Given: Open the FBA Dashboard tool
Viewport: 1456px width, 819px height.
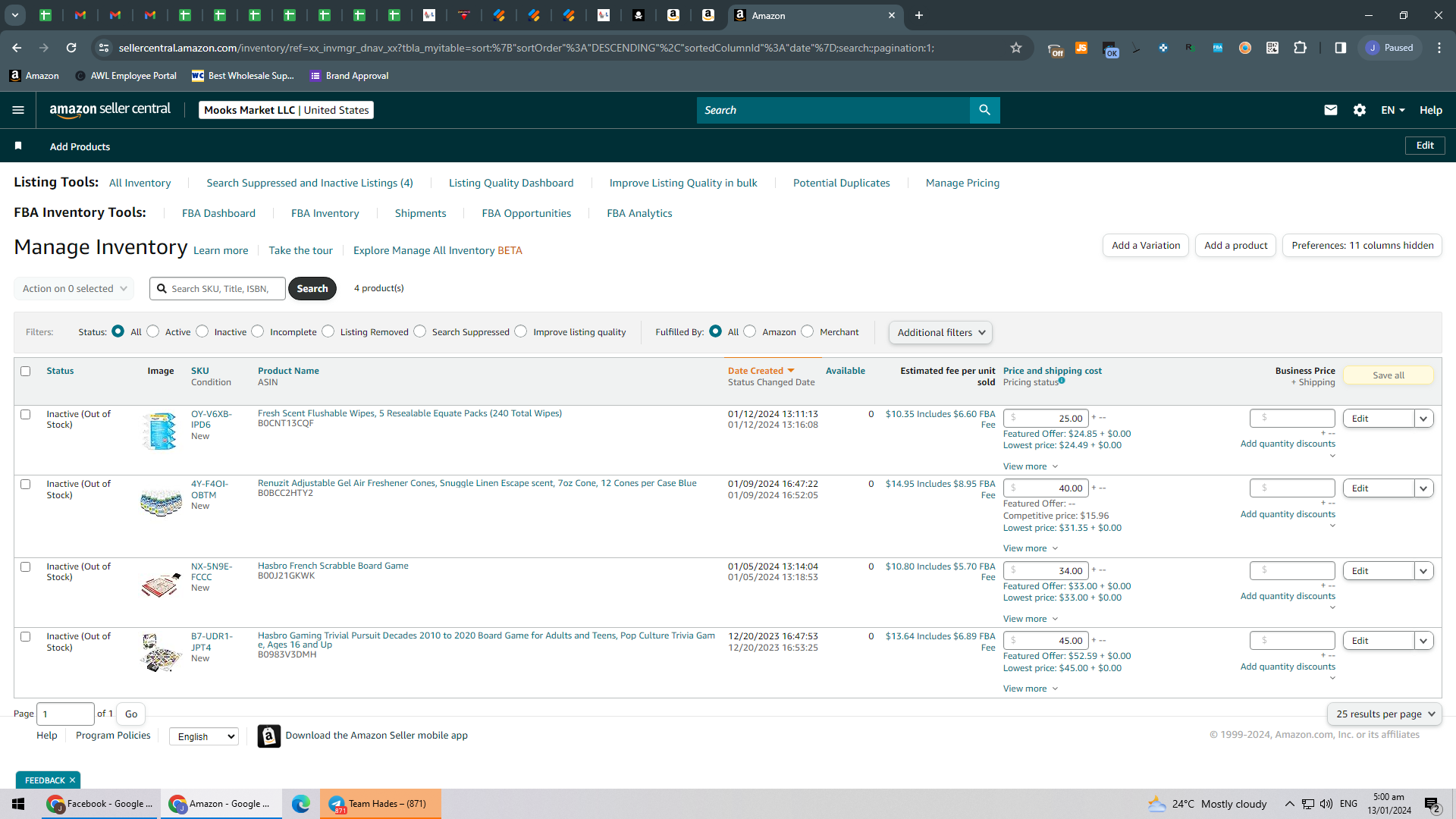Looking at the screenshot, I should 218,213.
